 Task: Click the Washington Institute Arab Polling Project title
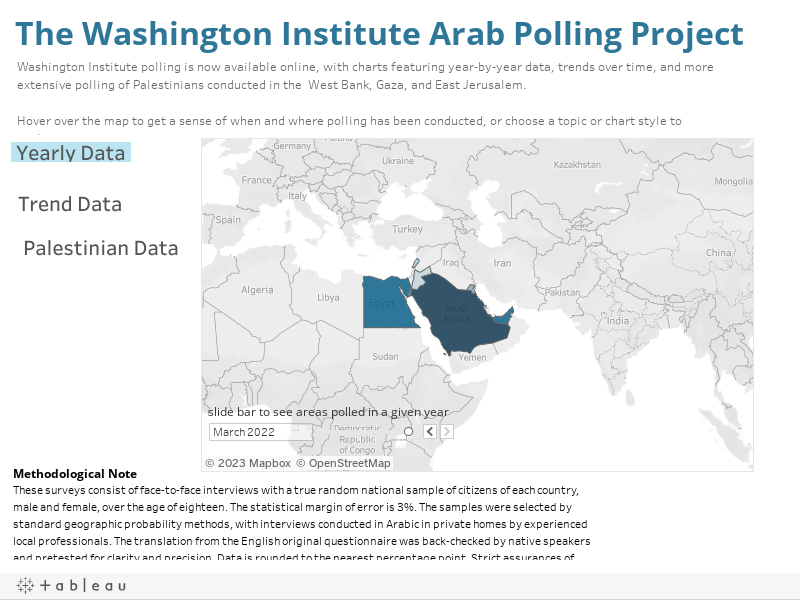click(x=379, y=34)
